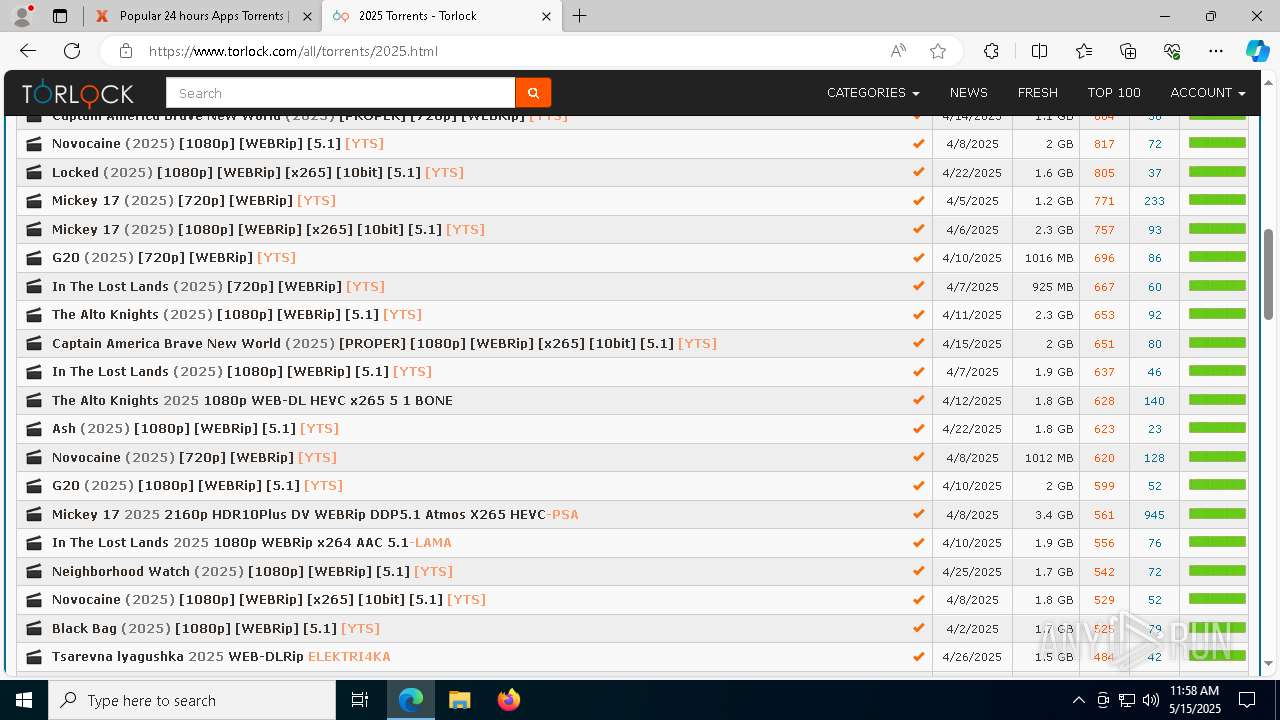The width and height of the screenshot is (1280, 720).
Task: Click the page vertical scrollbar thumb
Action: click(1269, 274)
